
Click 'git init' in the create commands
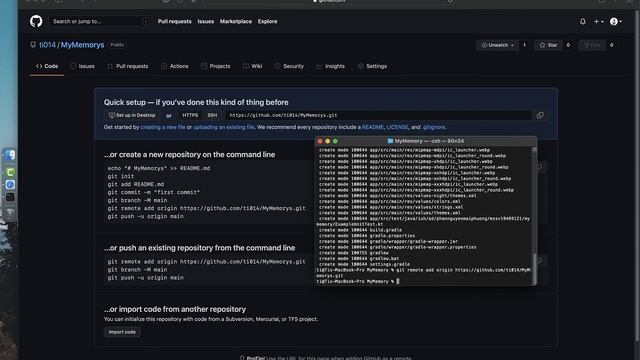[x=121, y=176]
